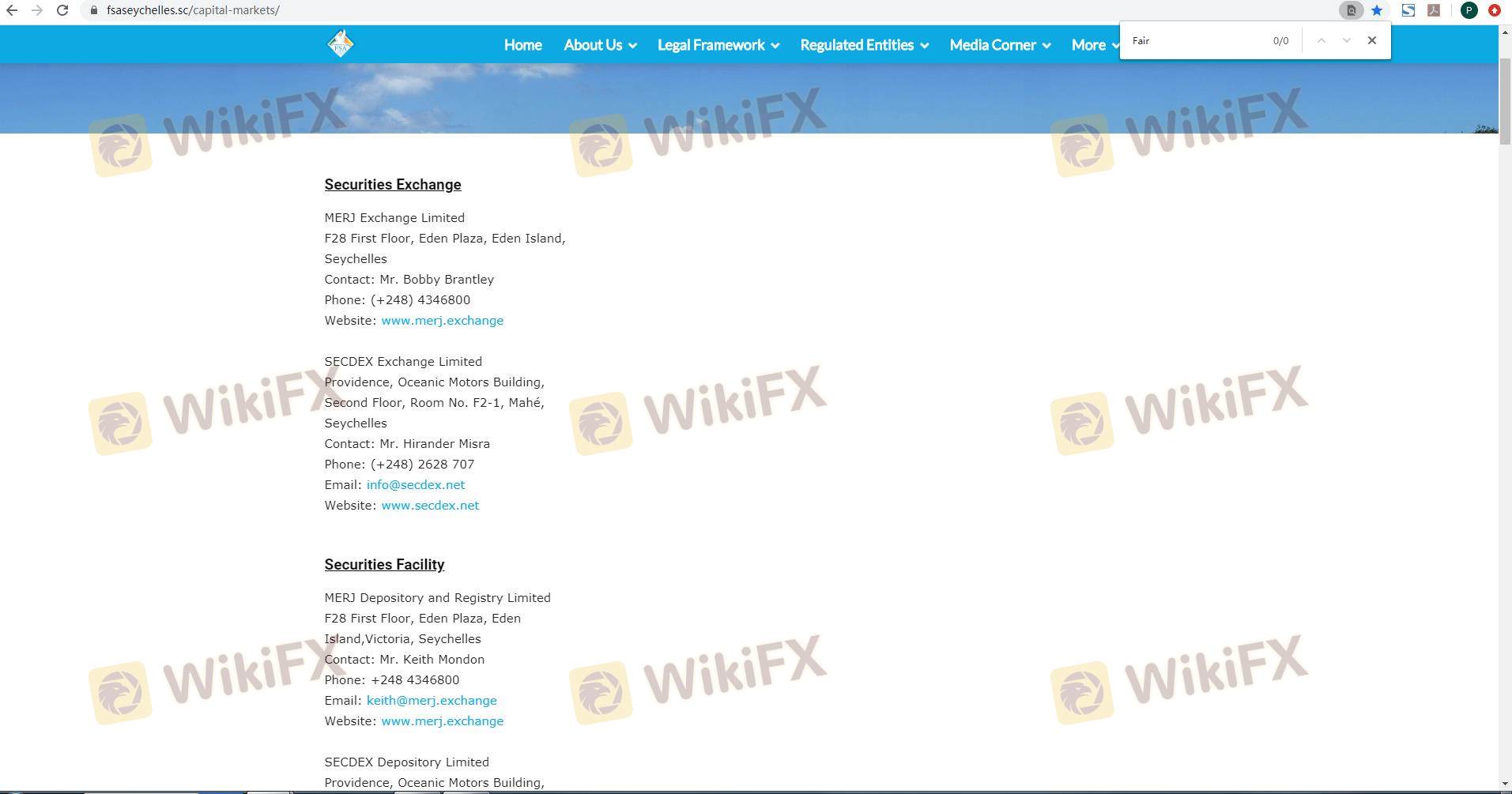Go to the previous find result arrow
This screenshot has height=794, width=1512.
click(1321, 40)
